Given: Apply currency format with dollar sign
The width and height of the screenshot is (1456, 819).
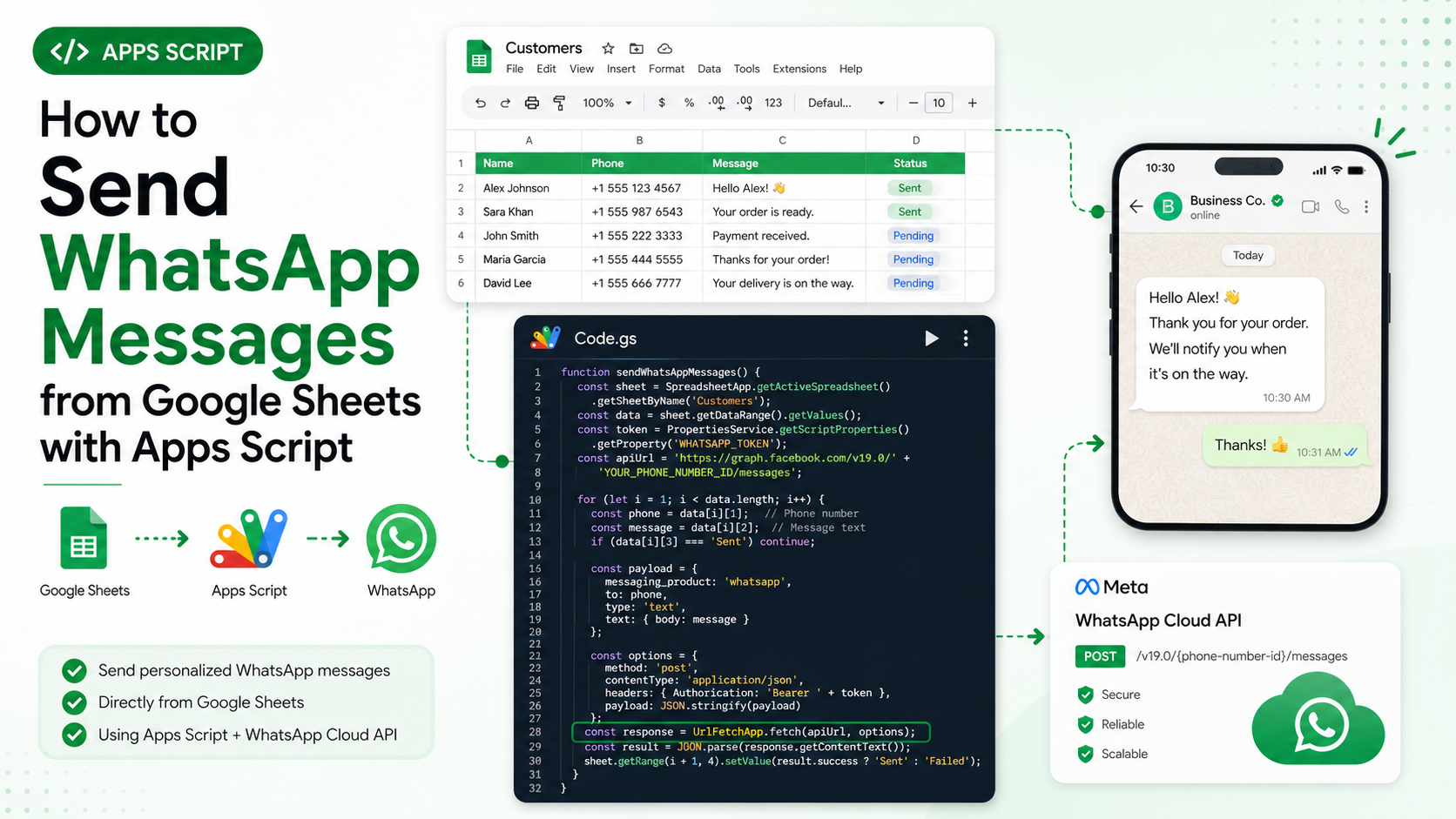Looking at the screenshot, I should click(x=662, y=103).
